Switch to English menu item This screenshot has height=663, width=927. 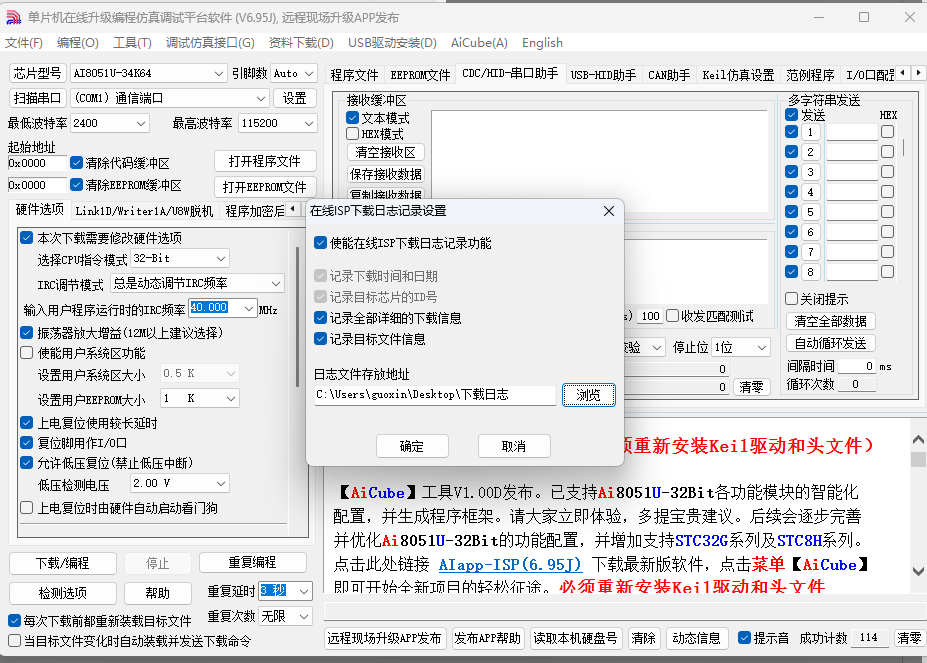(542, 43)
